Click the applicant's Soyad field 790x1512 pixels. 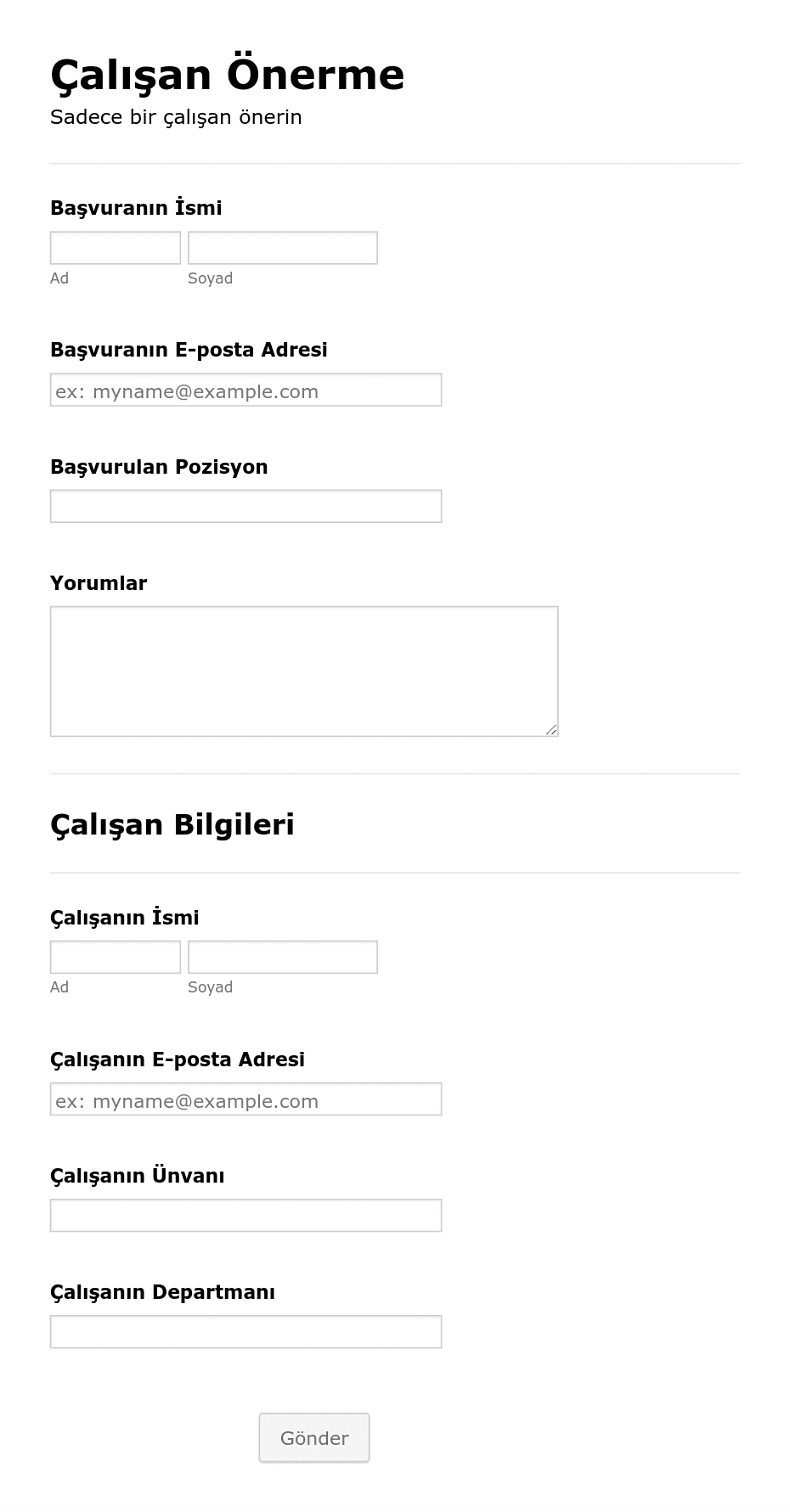pos(283,248)
